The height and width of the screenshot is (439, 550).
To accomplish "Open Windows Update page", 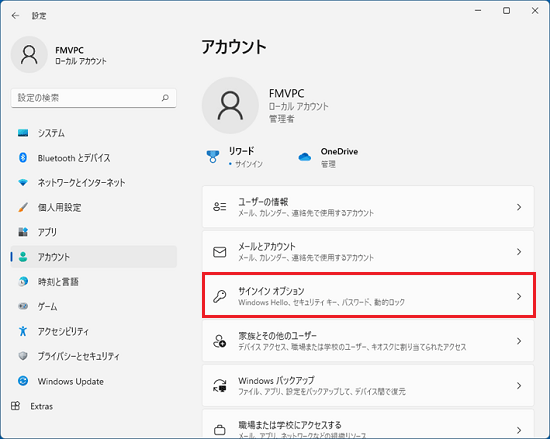I will [94, 381].
